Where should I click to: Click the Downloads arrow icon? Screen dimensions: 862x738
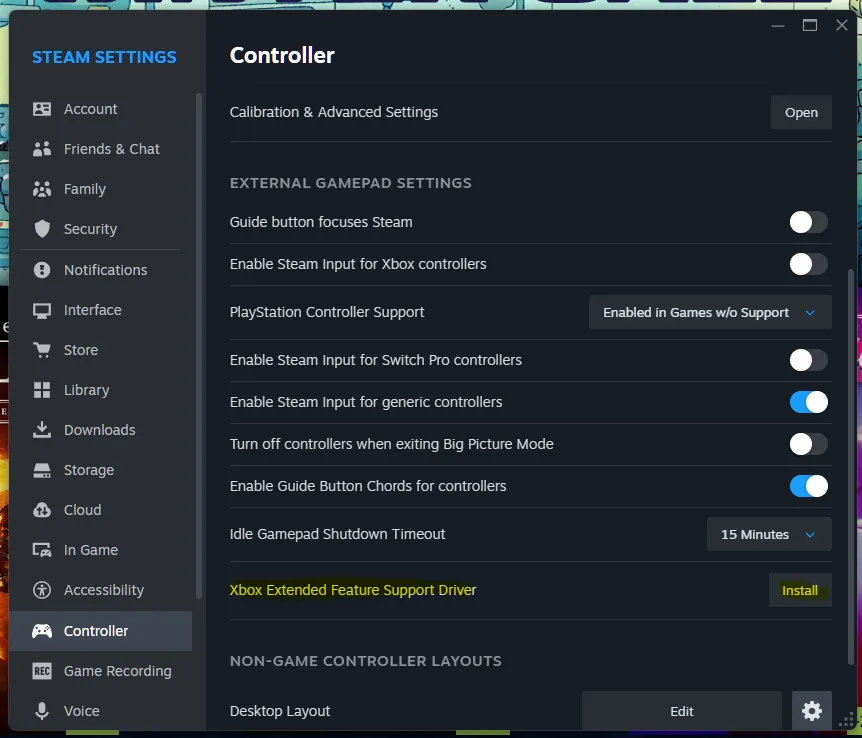pos(42,429)
